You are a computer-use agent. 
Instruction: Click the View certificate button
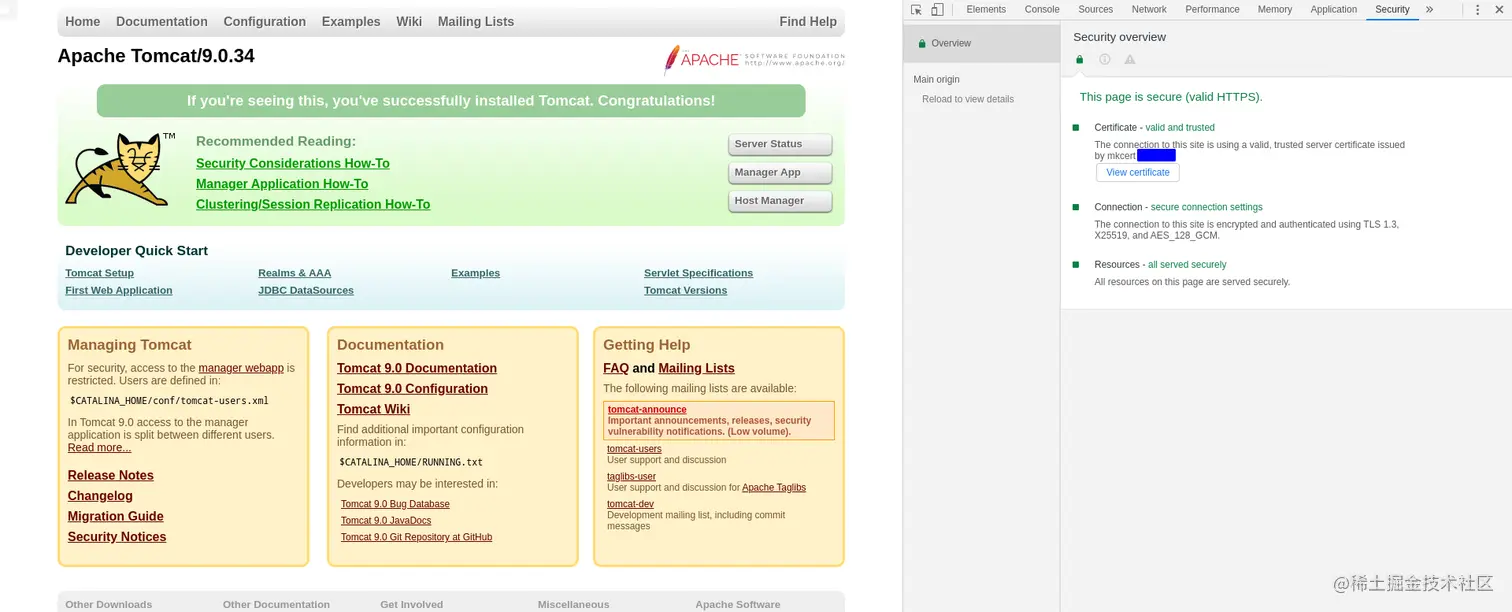1138,173
